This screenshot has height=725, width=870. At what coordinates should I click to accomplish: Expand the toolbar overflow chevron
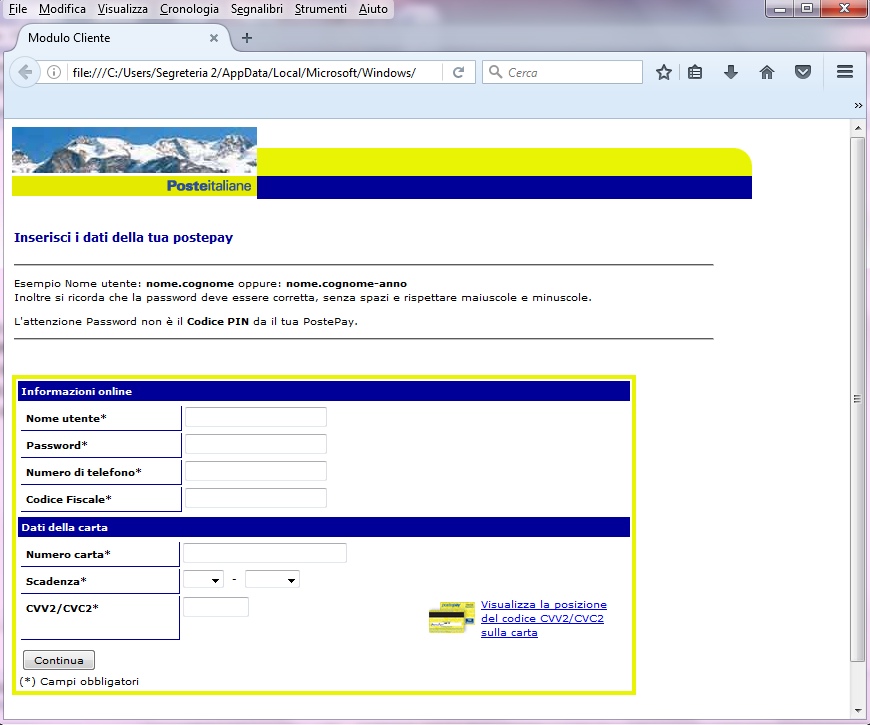(x=858, y=105)
